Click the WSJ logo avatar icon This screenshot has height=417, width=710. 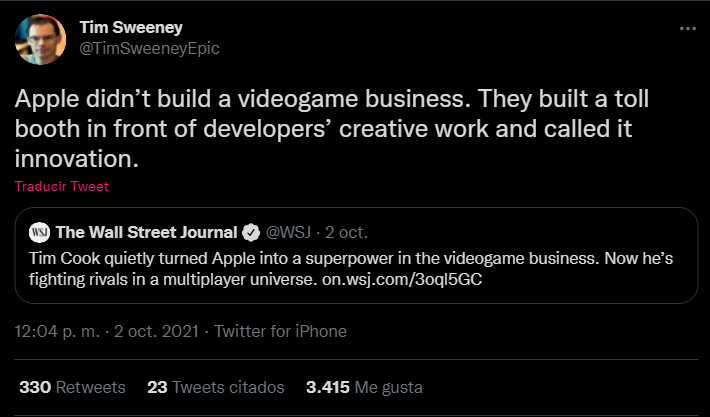click(40, 233)
